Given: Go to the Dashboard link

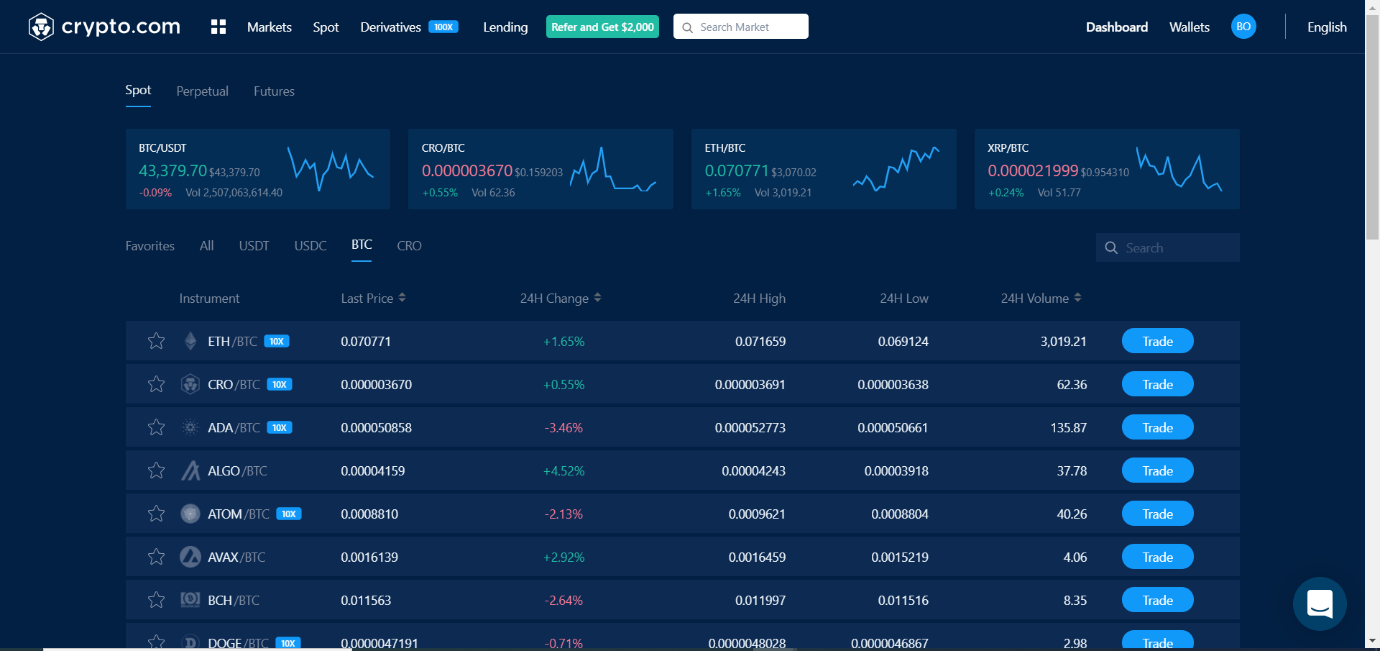Looking at the screenshot, I should 1117,27.
